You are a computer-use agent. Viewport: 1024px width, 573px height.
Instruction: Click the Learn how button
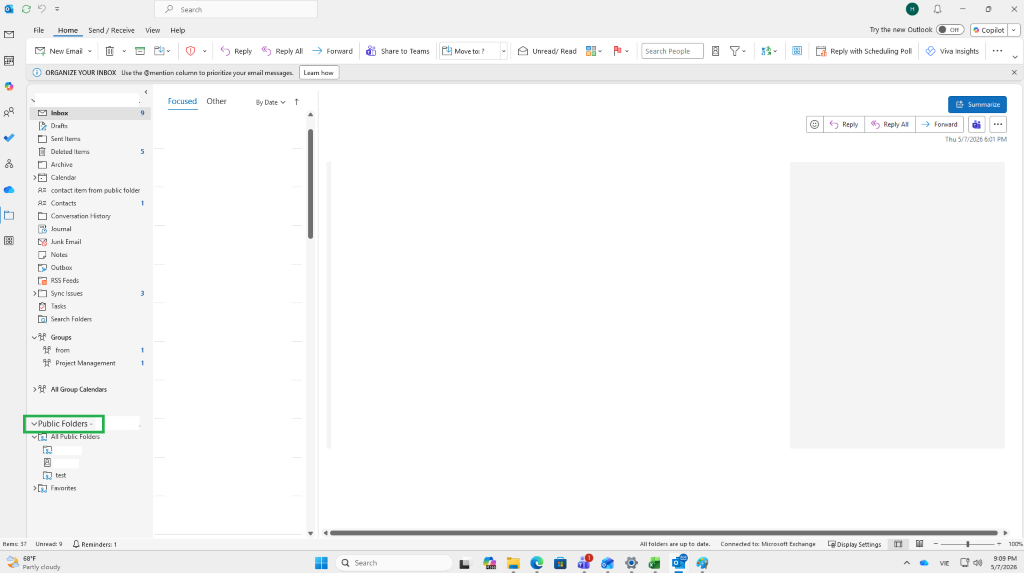(319, 73)
